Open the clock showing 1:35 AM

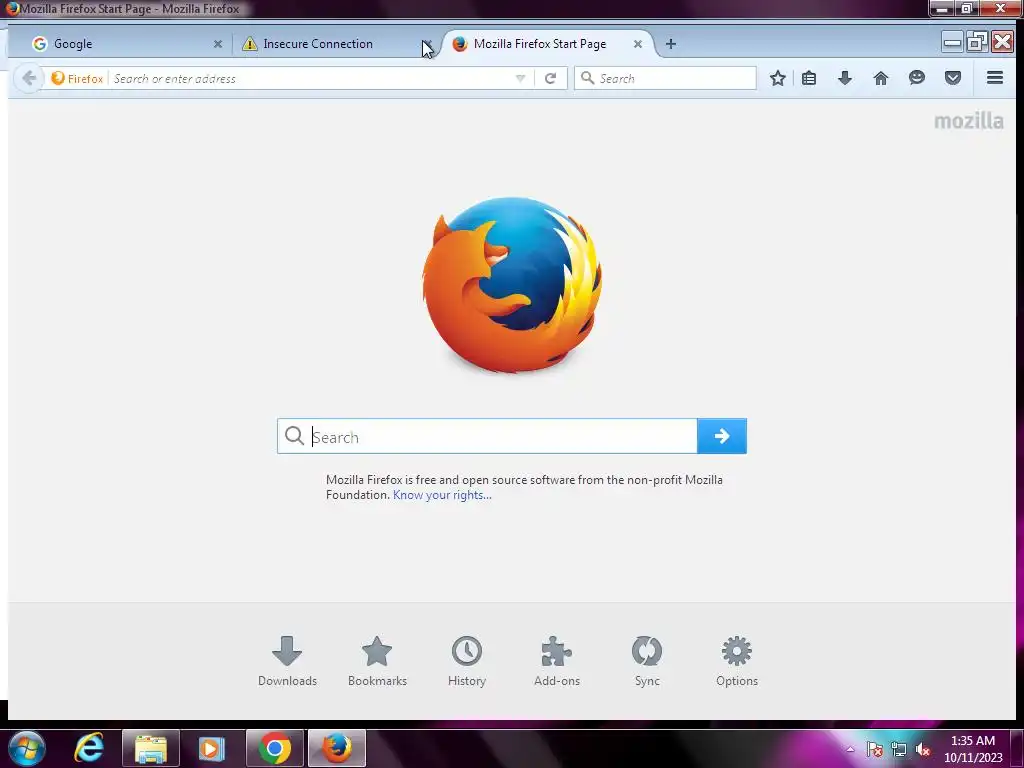point(973,749)
